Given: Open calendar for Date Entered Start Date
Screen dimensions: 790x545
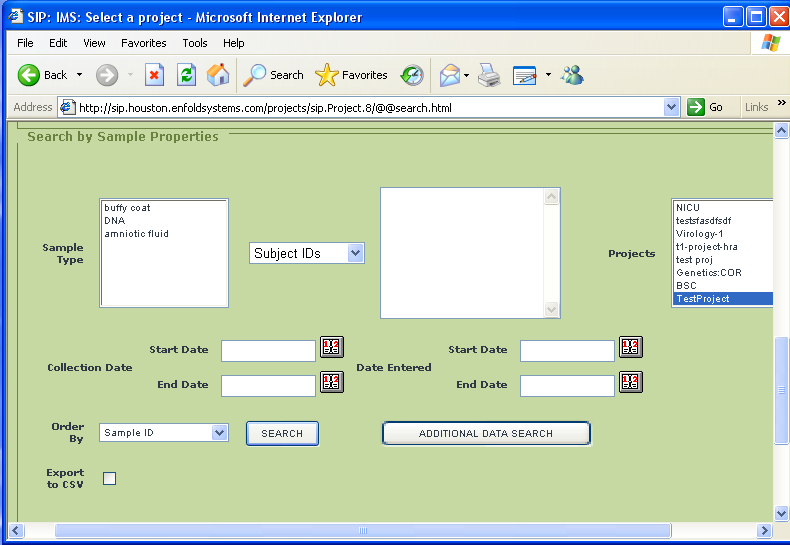Looking at the screenshot, I should click(631, 347).
